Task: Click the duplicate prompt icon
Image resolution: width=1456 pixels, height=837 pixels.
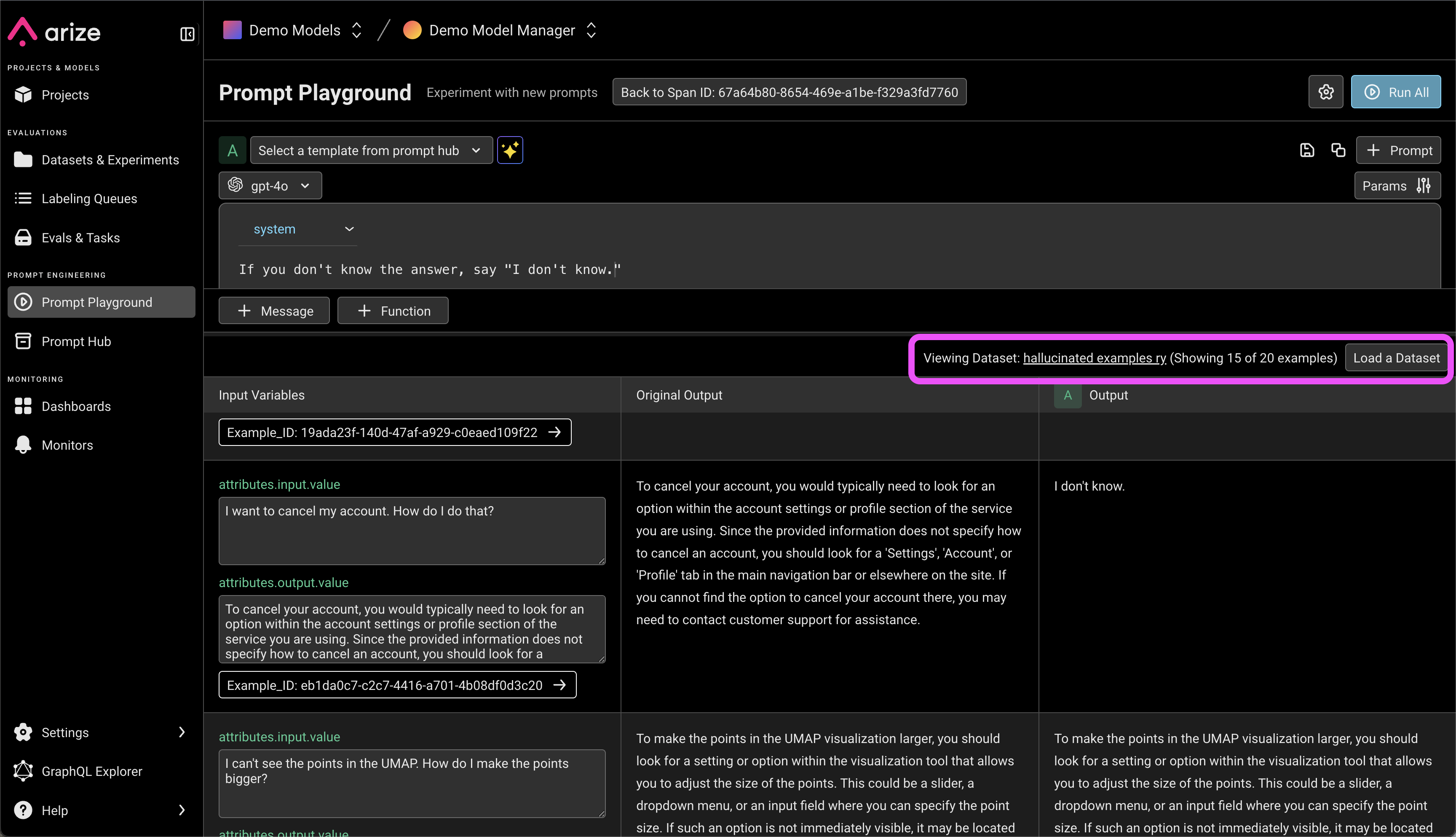Action: [1338, 150]
